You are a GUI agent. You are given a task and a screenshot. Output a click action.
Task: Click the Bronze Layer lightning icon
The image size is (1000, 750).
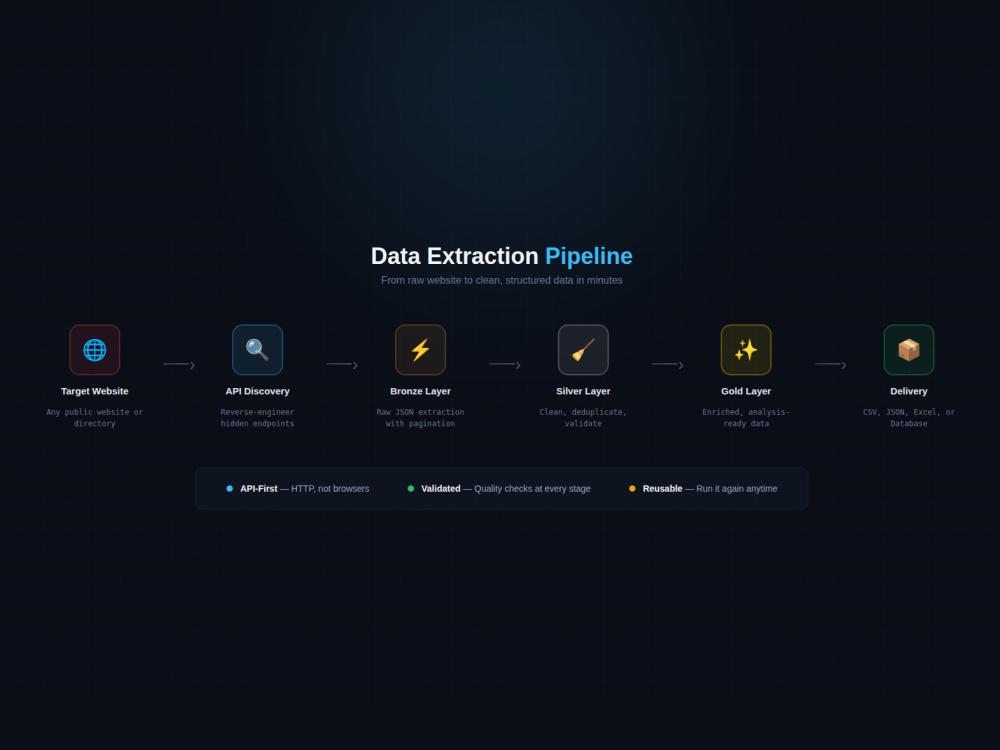pyautogui.click(x=420, y=349)
